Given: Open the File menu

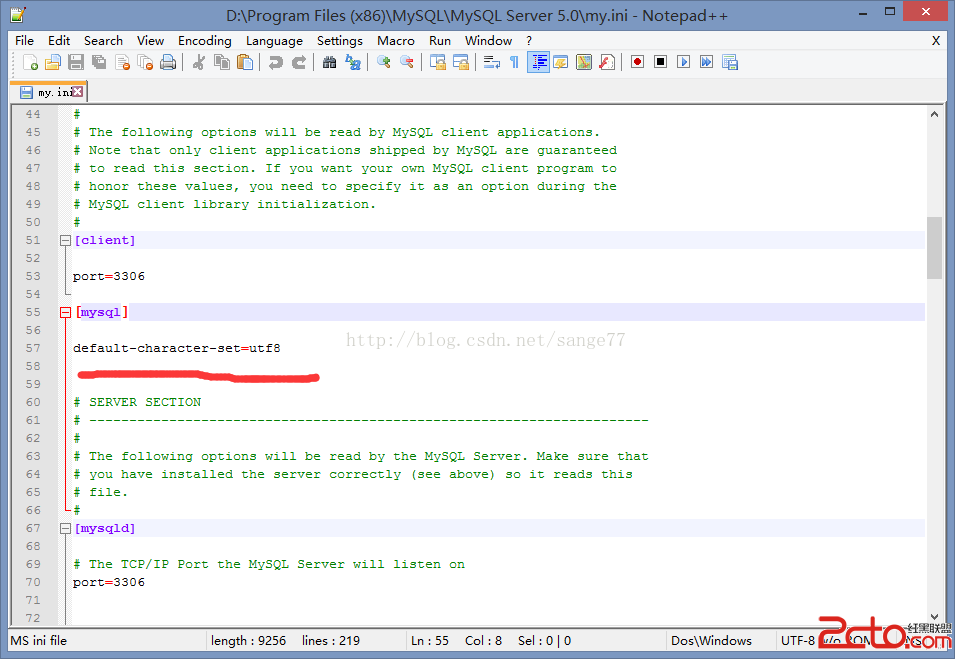Looking at the screenshot, I should click(x=24, y=41).
